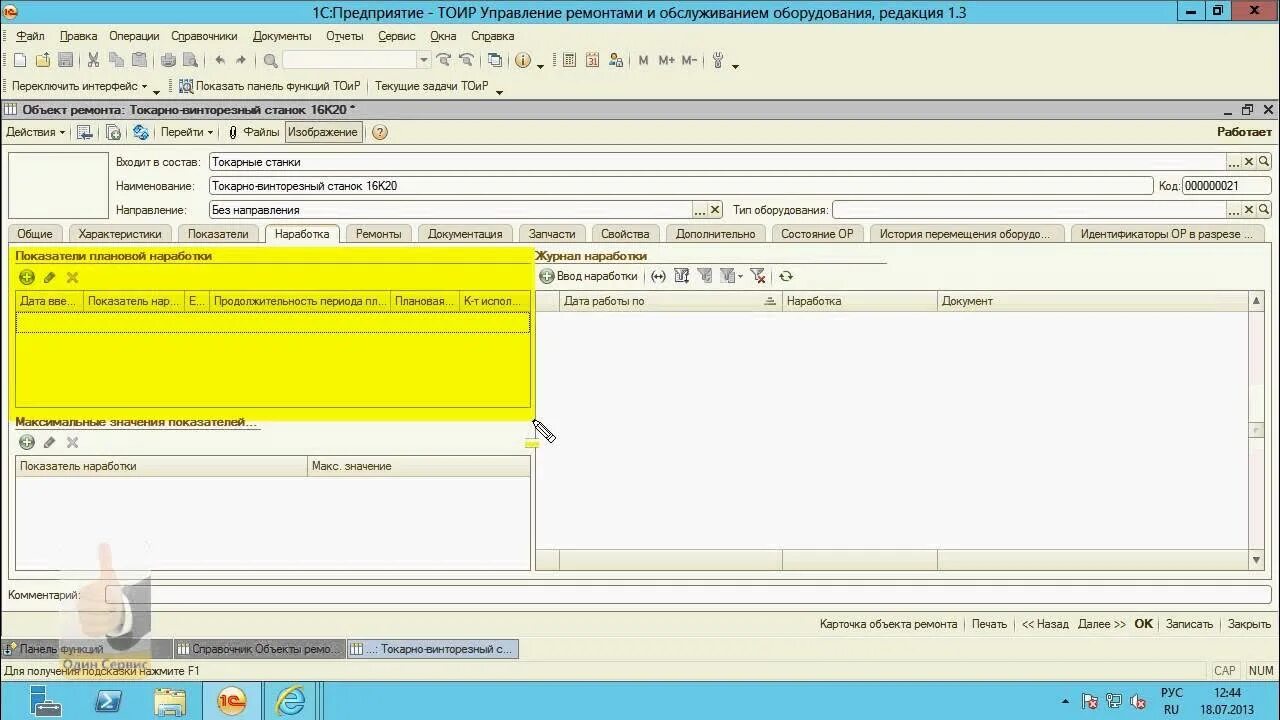This screenshot has height=720, width=1280.
Task: Open selection for Входит в состав field
Action: [1234, 161]
